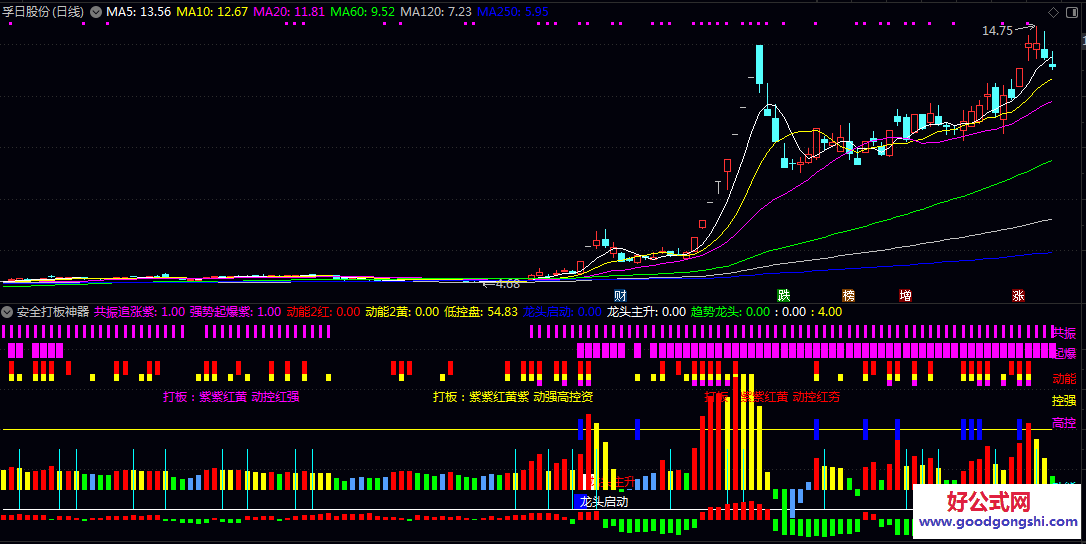Click the green MA60: 9.52 label
This screenshot has height=544, width=1086.
(362, 12)
